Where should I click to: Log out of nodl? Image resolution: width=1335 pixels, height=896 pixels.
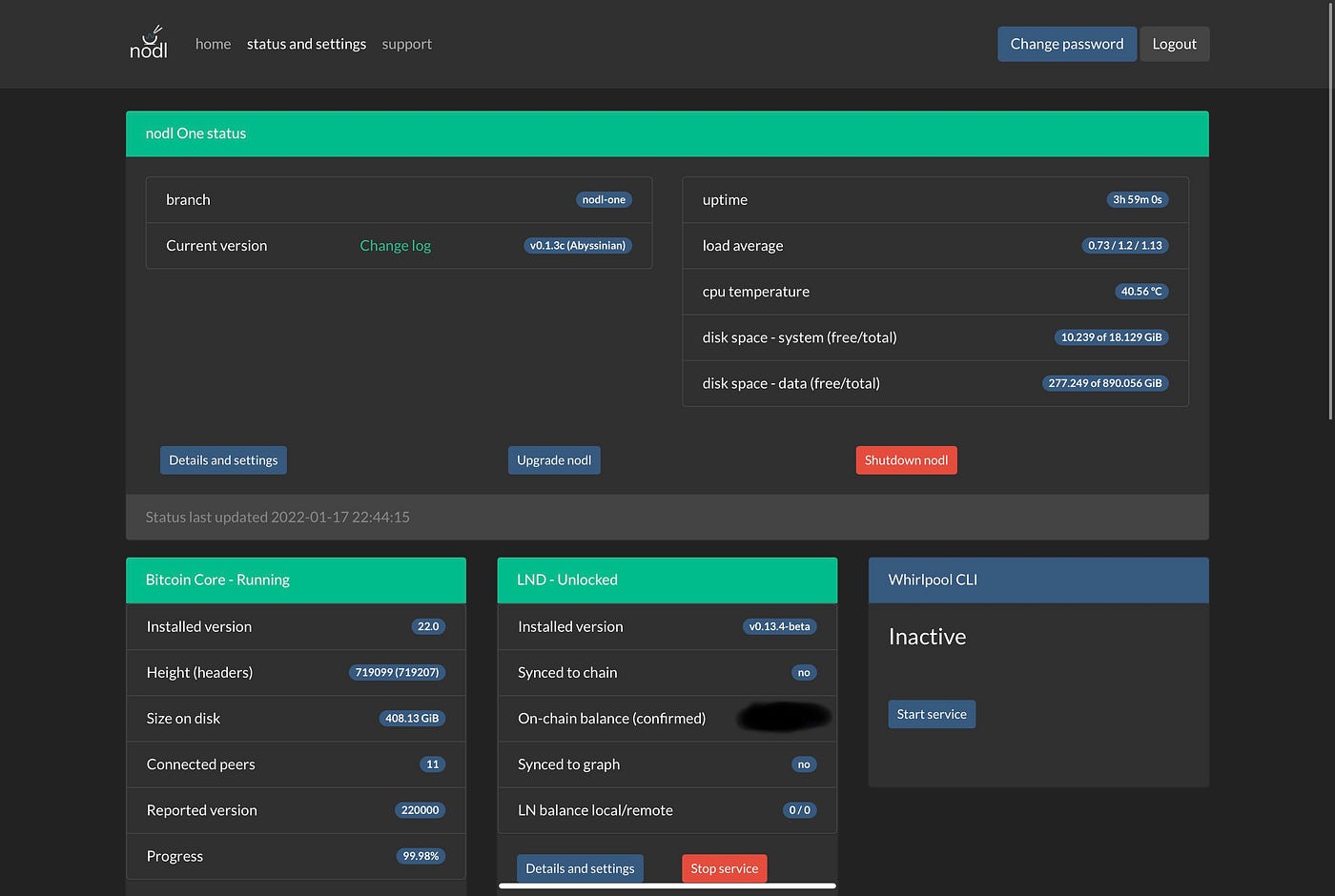pyautogui.click(x=1174, y=44)
